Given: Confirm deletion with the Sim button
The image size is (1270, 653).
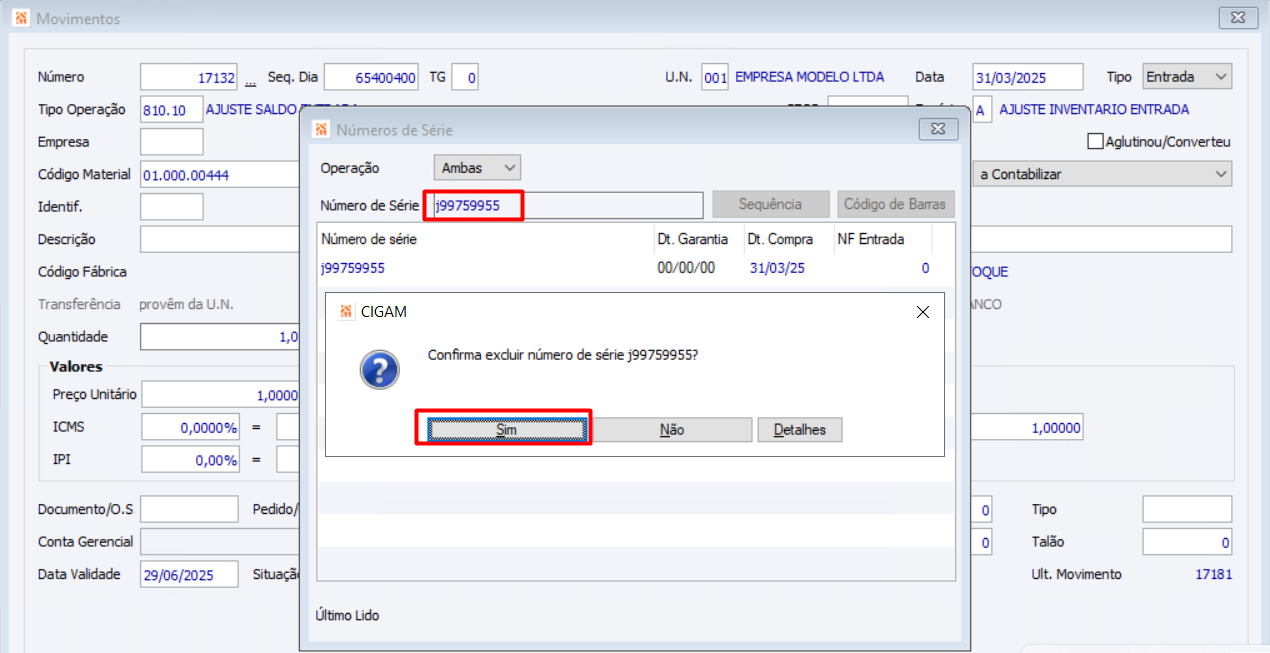Looking at the screenshot, I should coord(507,430).
